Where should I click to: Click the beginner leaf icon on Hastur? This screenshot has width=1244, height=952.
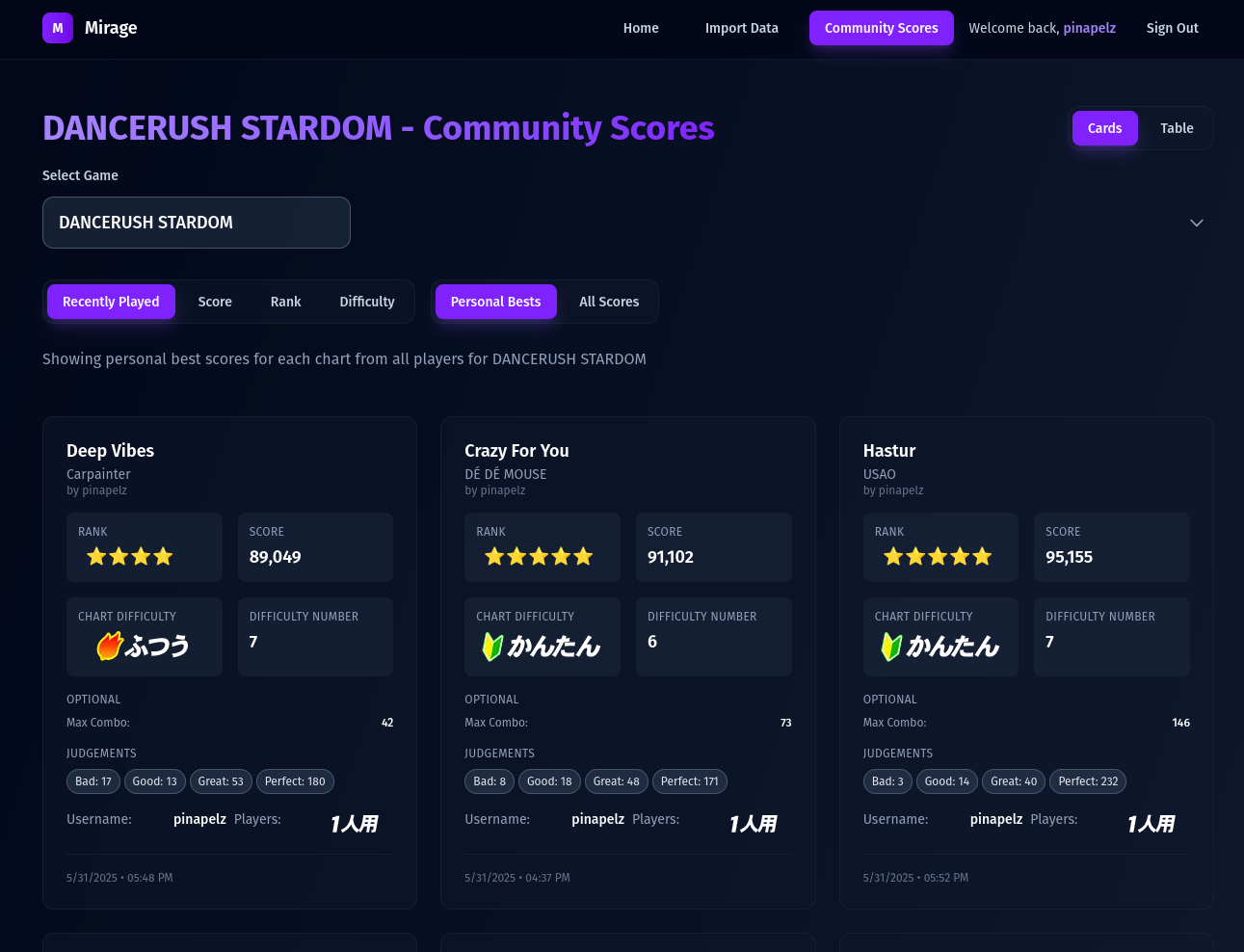click(x=891, y=646)
